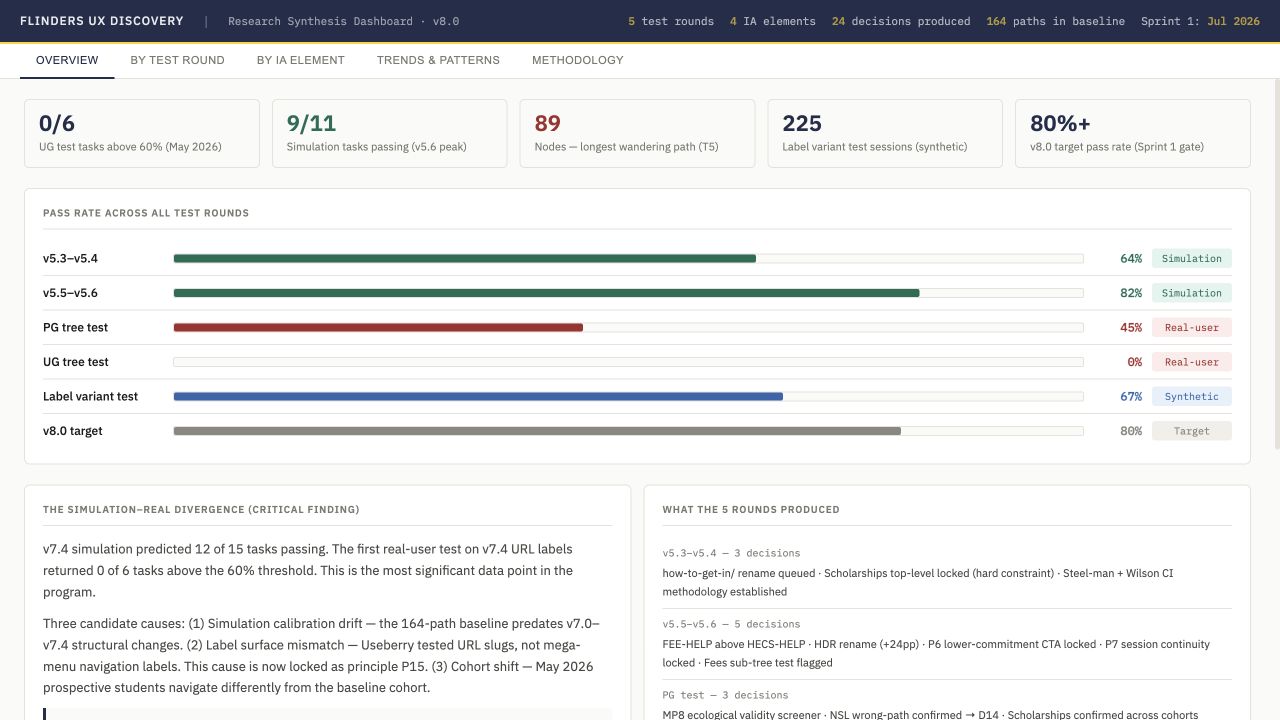Click the 64% value

[1131, 259]
